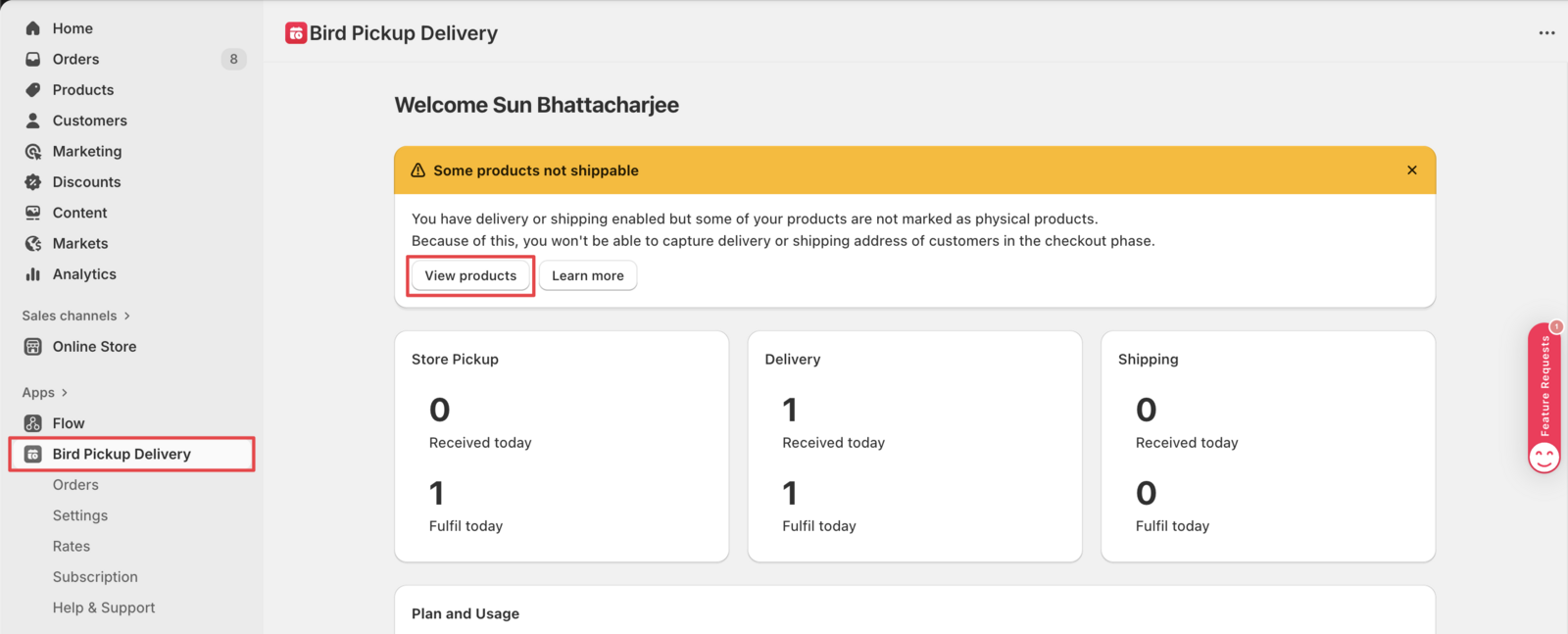The height and width of the screenshot is (634, 1568).
Task: Click the Discounts badge icon
Action: (x=33, y=181)
